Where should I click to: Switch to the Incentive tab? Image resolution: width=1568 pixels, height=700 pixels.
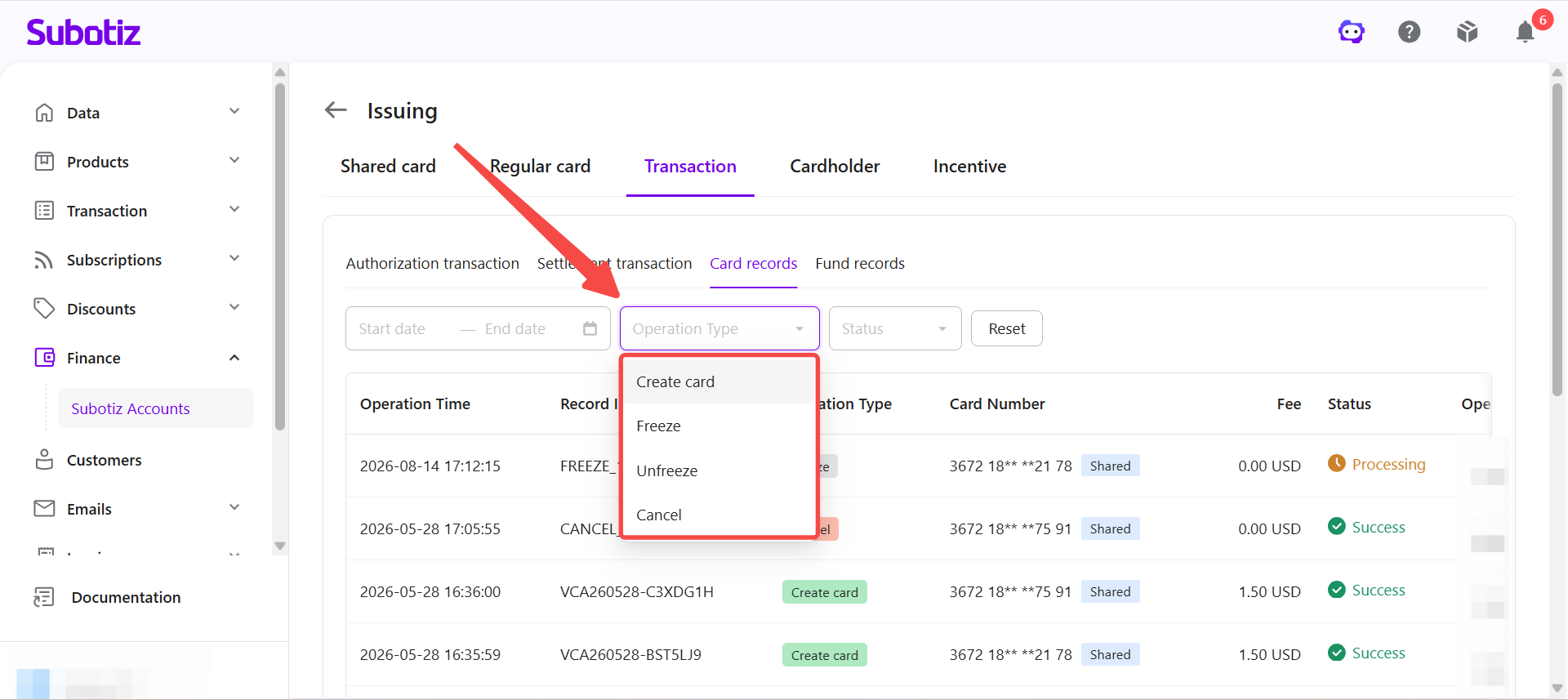[969, 167]
